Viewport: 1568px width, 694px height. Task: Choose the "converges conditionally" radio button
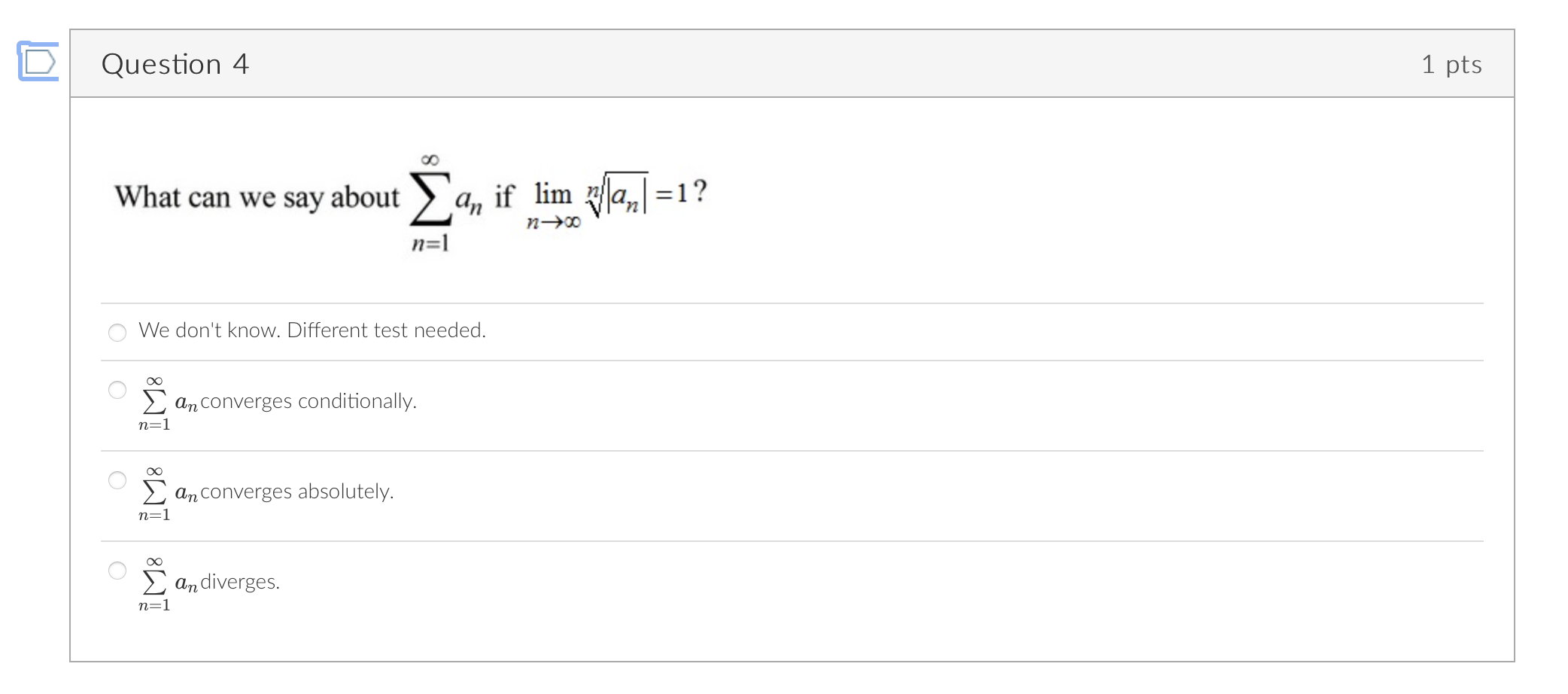click(x=117, y=389)
